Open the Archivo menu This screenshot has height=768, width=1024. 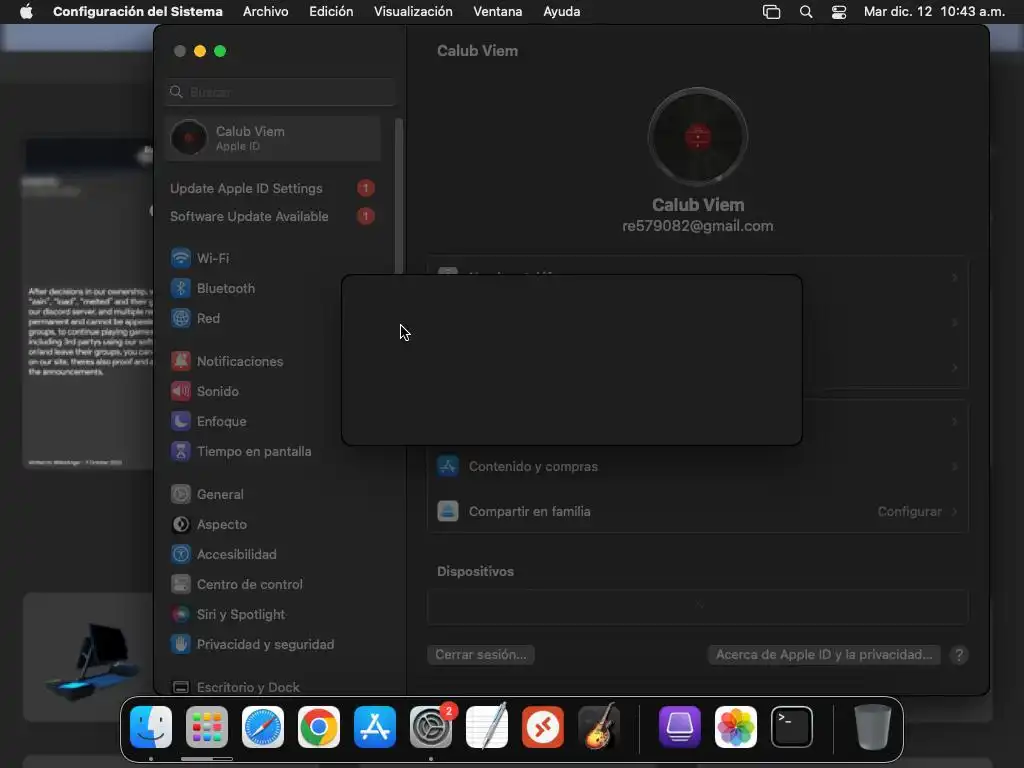click(x=265, y=12)
